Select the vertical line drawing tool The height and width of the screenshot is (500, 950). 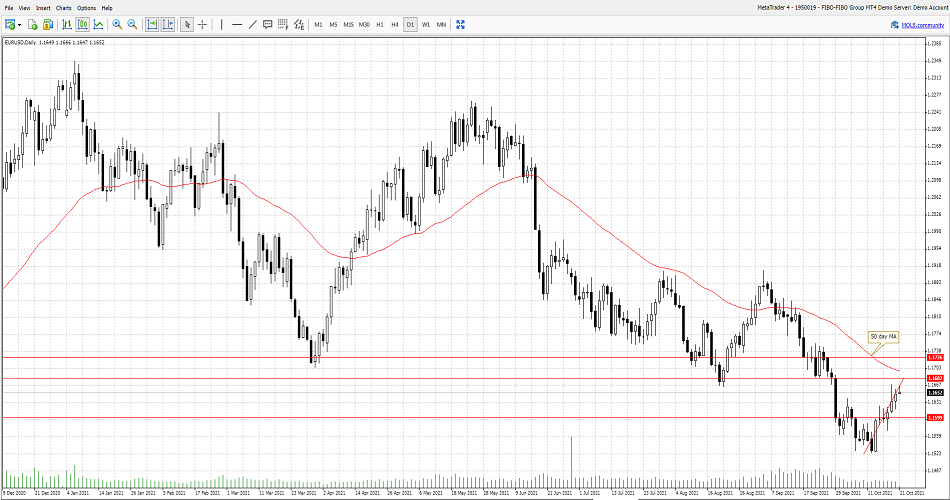pos(222,24)
